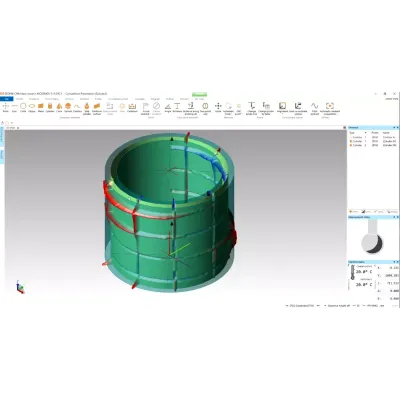This screenshot has width=400, height=400.
Task: Select the Ellipse geometry tool
Action: click(x=32, y=107)
